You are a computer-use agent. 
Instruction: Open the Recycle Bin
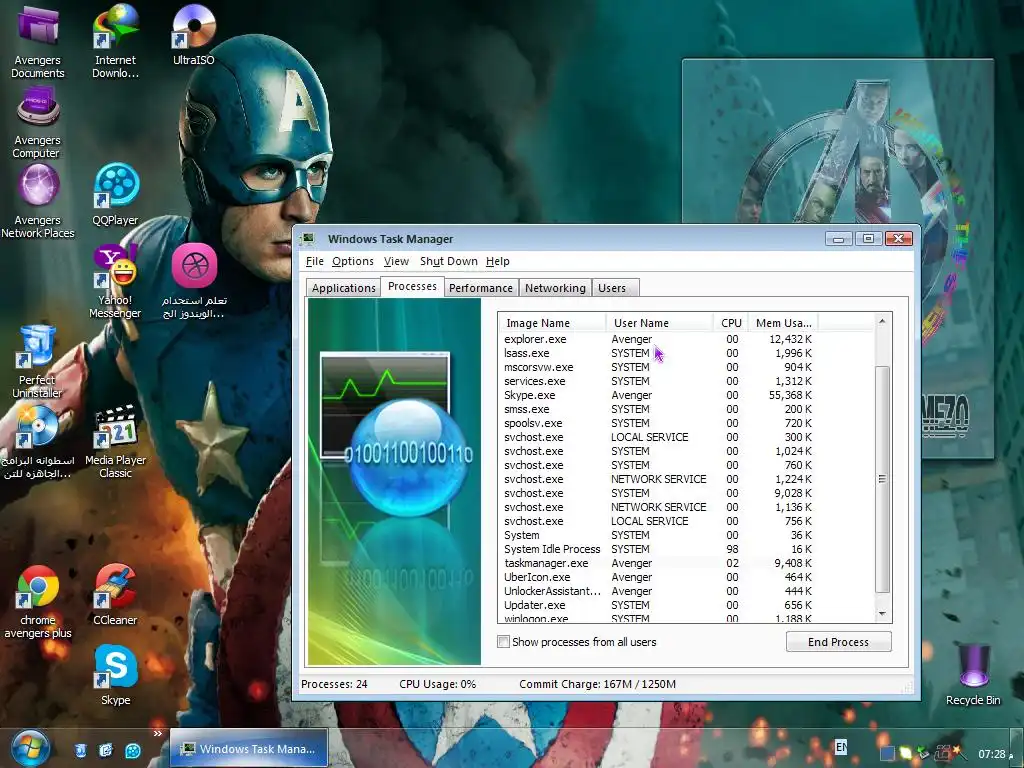click(x=973, y=675)
